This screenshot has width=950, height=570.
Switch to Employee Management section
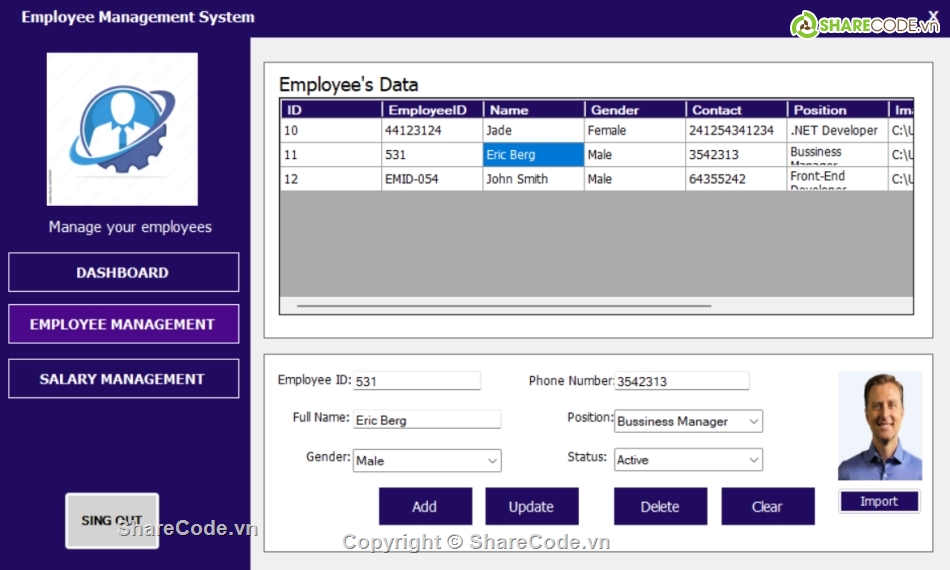[x=123, y=324]
